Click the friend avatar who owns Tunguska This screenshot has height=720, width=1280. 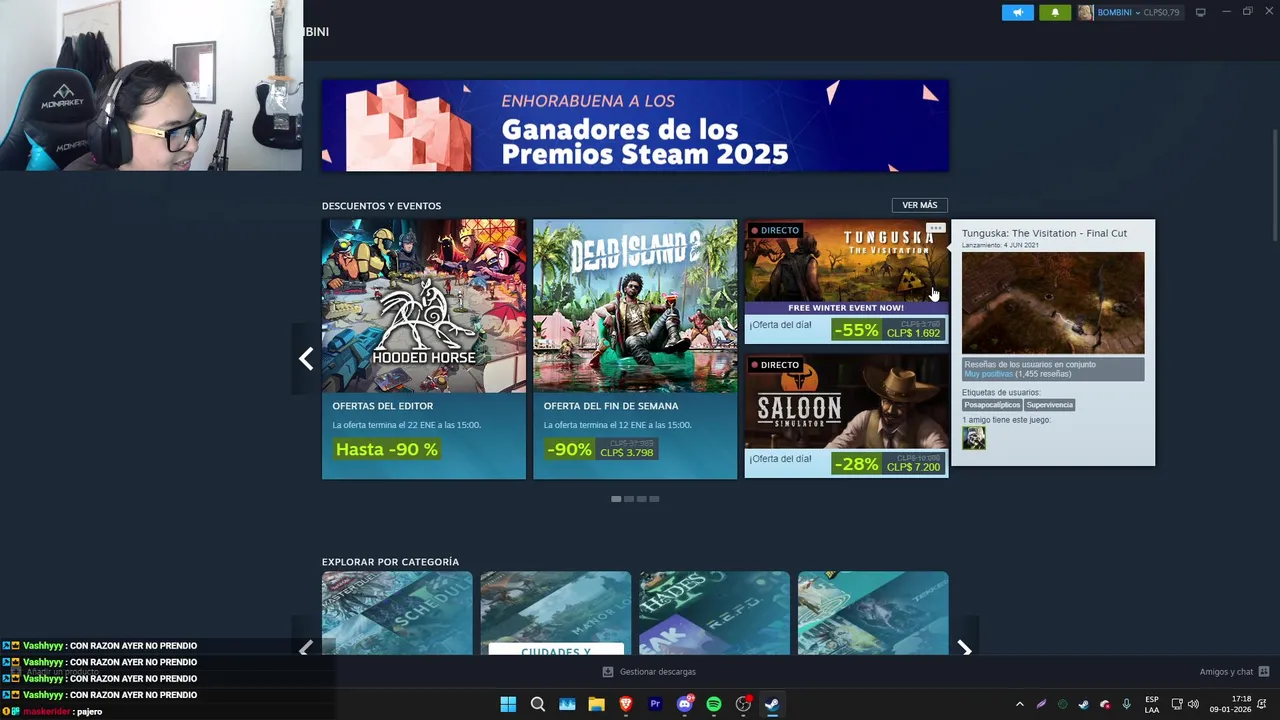point(974,438)
